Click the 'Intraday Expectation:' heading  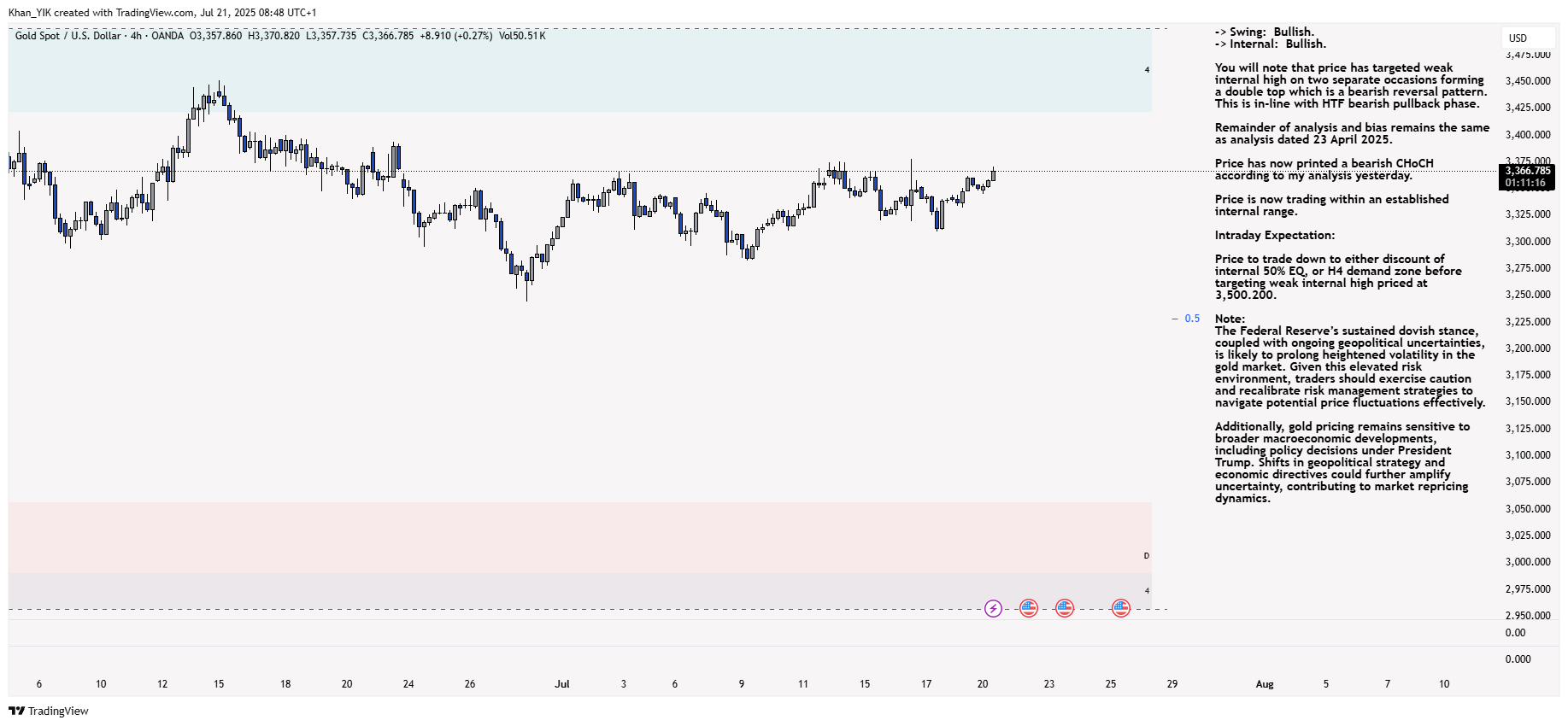1275,236
